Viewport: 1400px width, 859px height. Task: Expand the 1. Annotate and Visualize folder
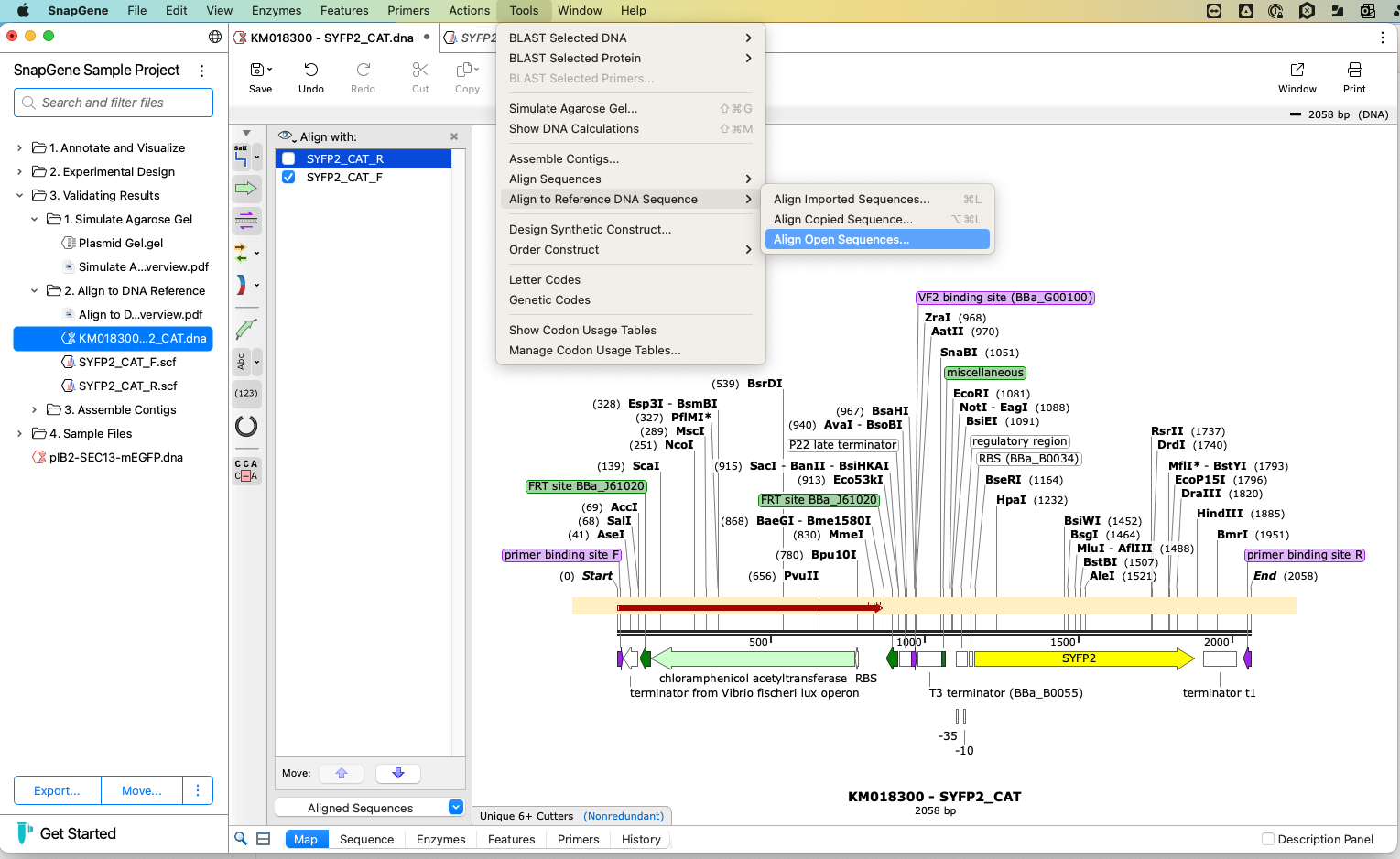tap(20, 147)
